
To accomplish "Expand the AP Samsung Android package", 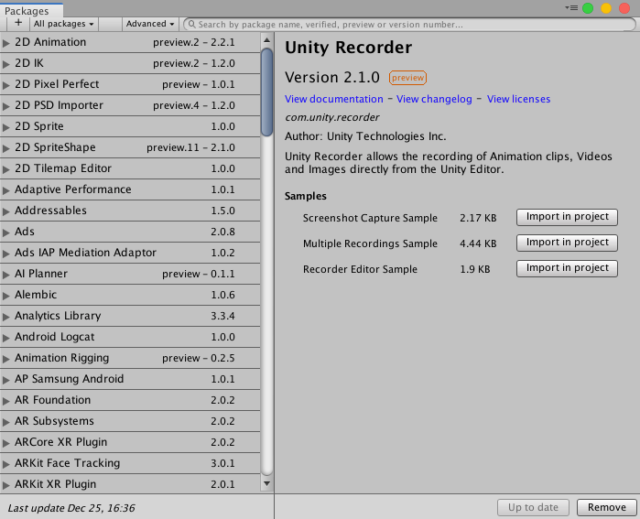I will (6, 380).
